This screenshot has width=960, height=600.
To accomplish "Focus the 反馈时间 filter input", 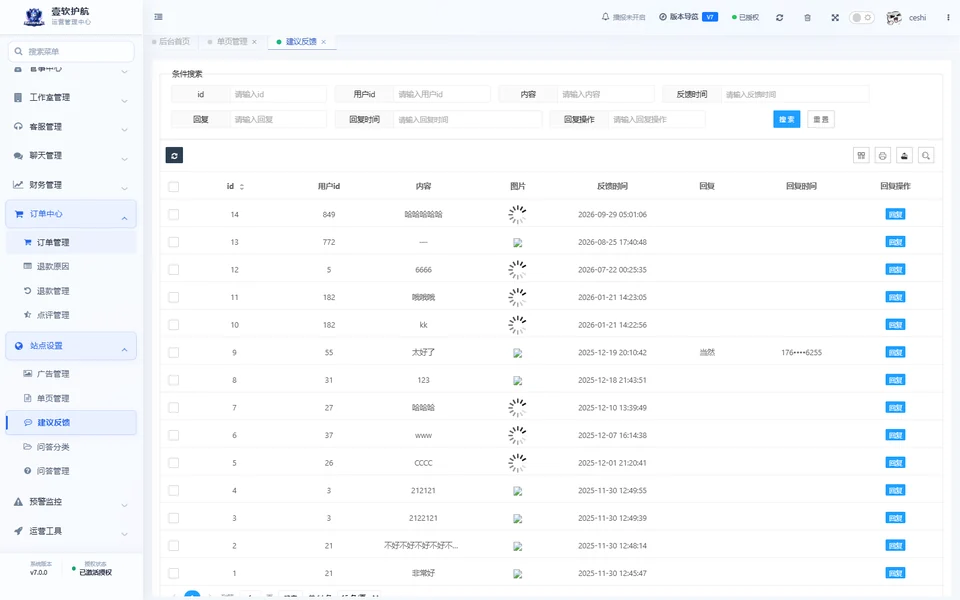I will pyautogui.click(x=795, y=94).
